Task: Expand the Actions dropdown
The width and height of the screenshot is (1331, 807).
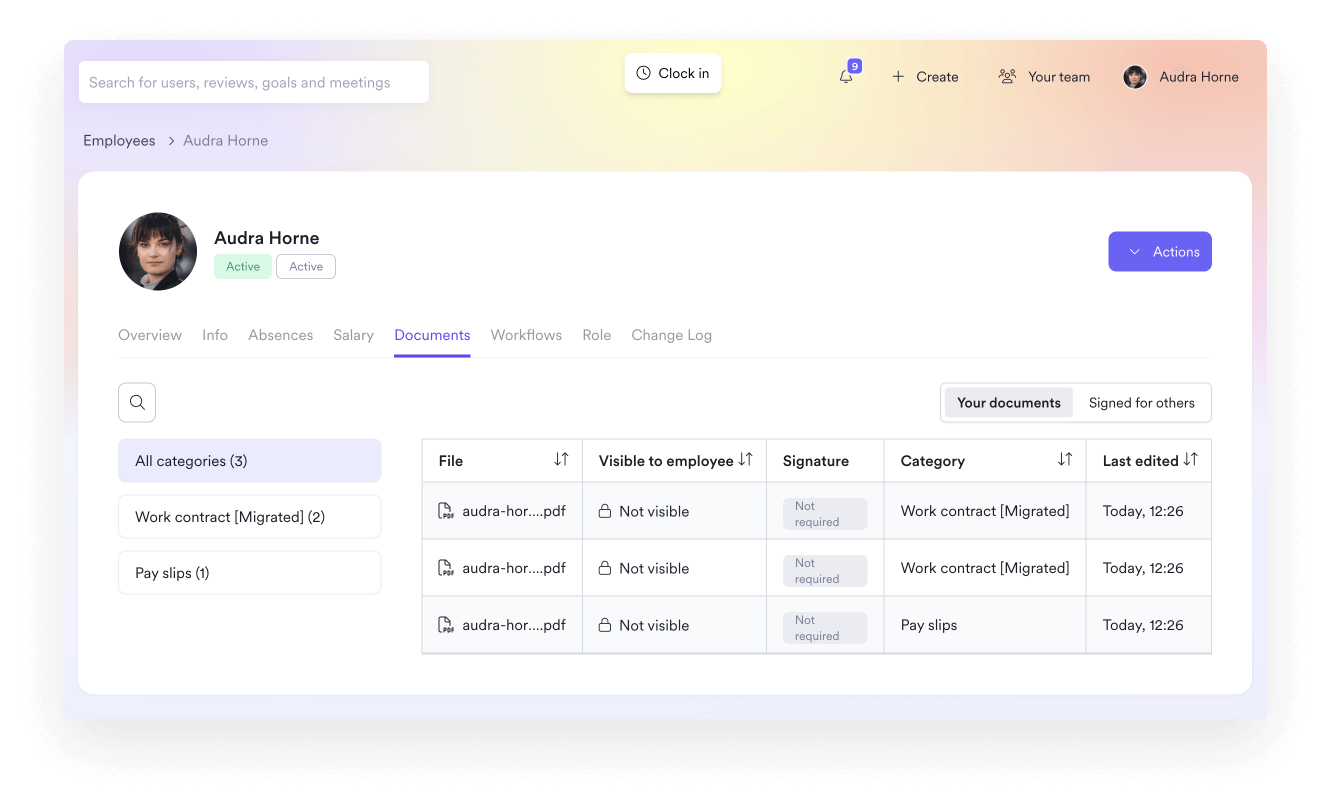Action: 1160,251
